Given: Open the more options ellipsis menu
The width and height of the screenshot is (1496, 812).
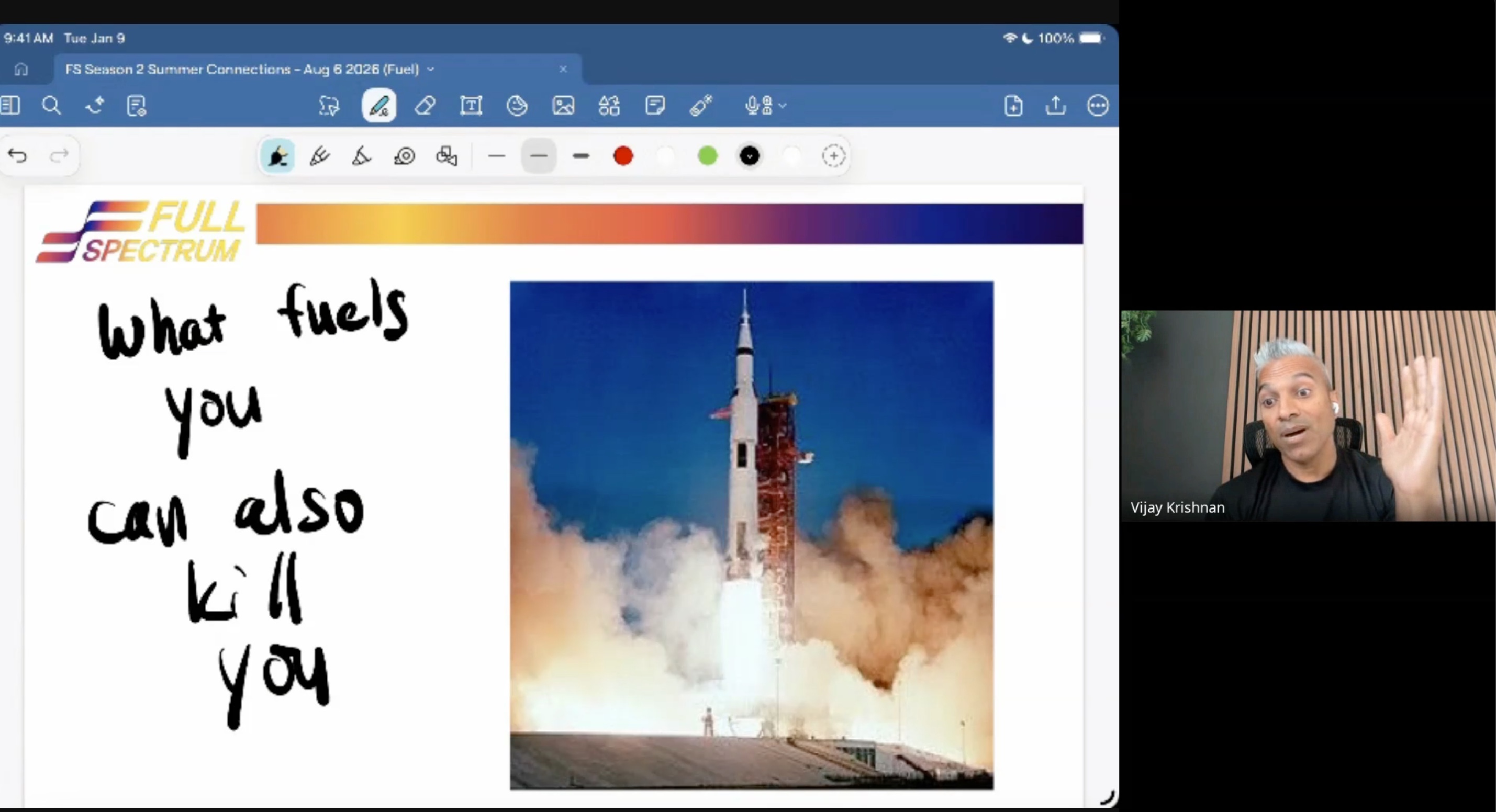Looking at the screenshot, I should tap(1098, 106).
